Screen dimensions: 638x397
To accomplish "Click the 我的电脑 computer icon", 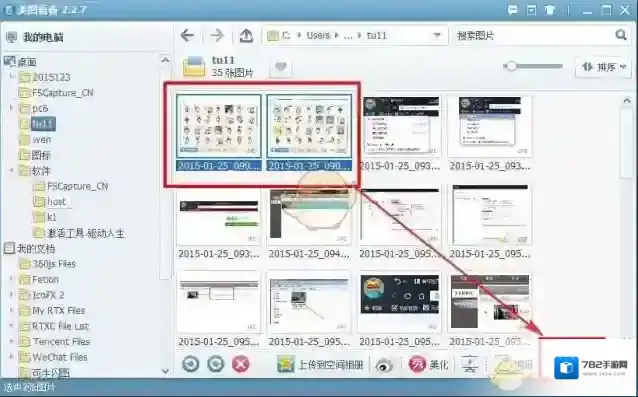I will tap(12, 37).
